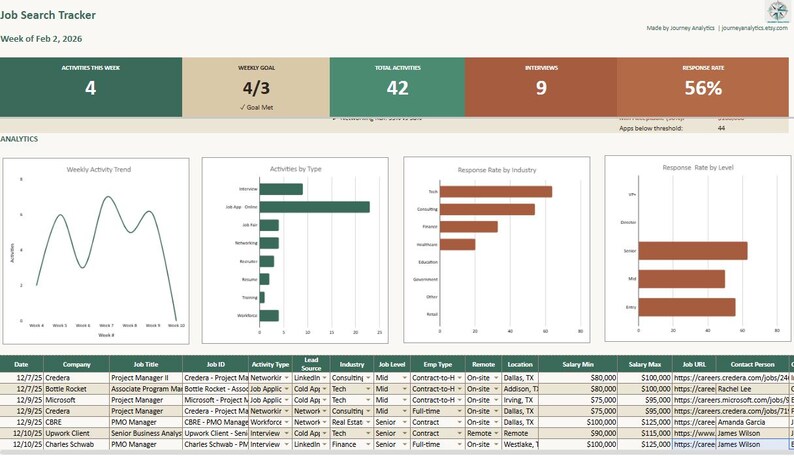The image size is (794, 456).
Task: Select the Weekly Goal 4/3 card
Action: (256, 87)
